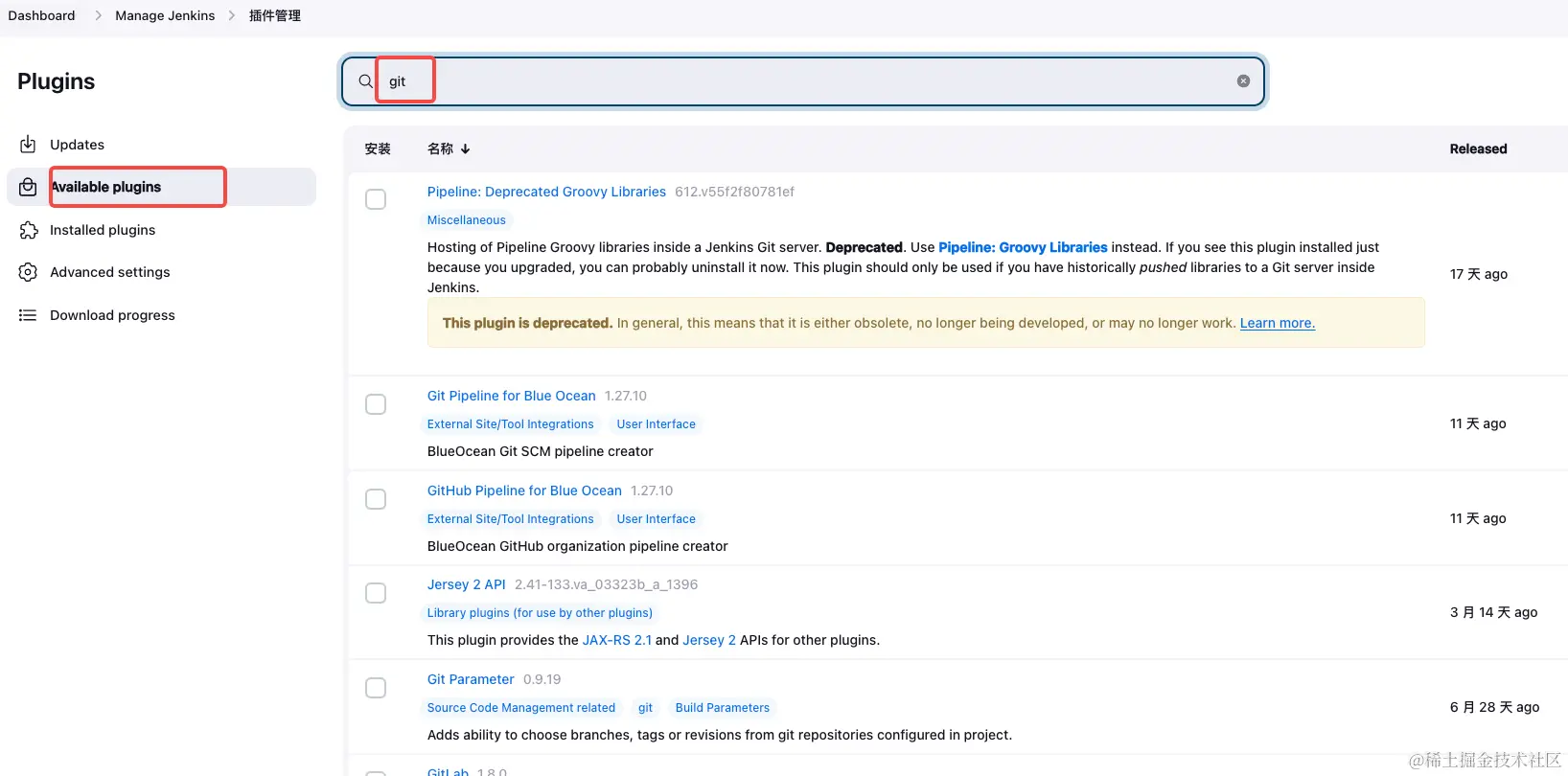Click External Site/Tool Integrations tag under GitHub Pipeline
Viewport: 1568px width, 776px height.
(511, 519)
